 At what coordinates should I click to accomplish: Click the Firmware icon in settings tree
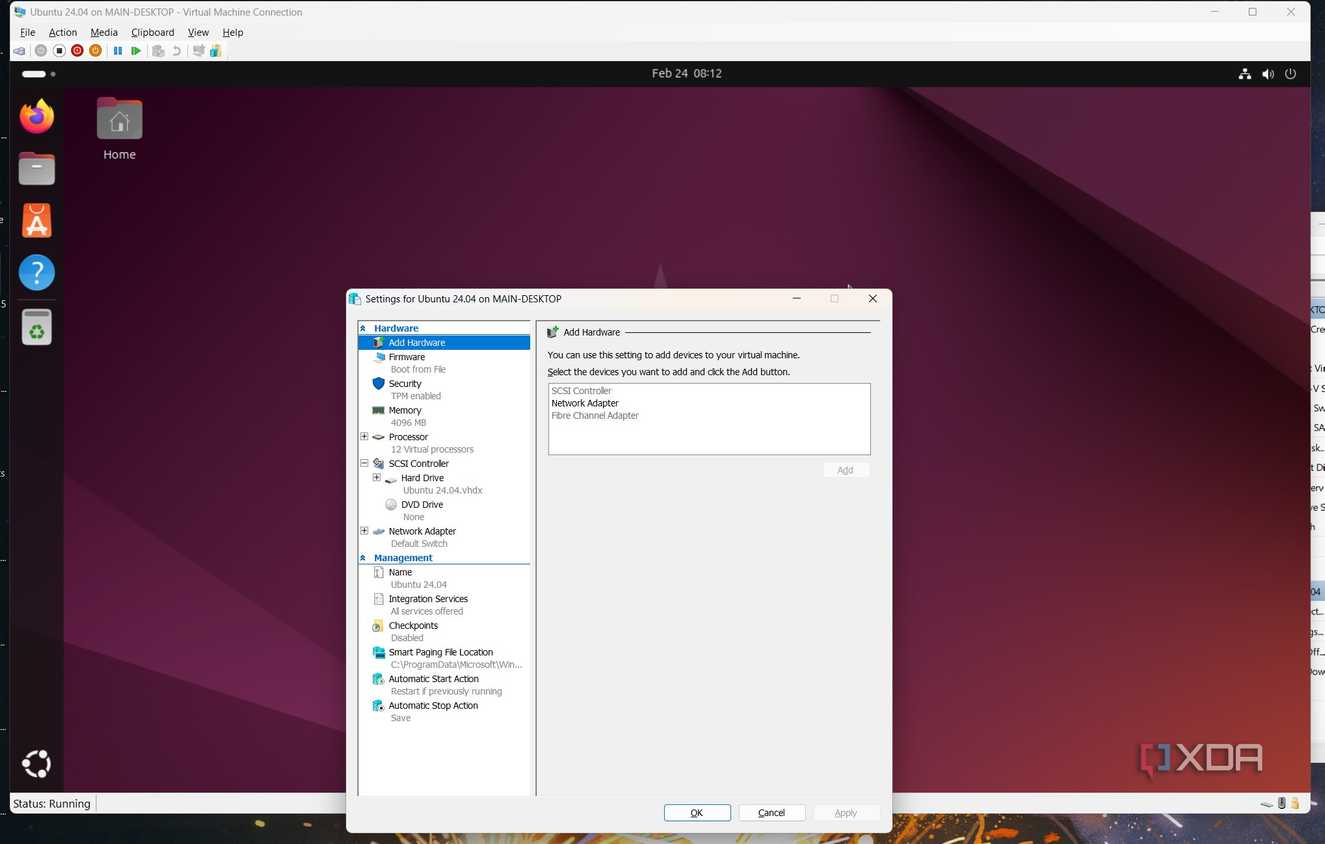(x=379, y=357)
